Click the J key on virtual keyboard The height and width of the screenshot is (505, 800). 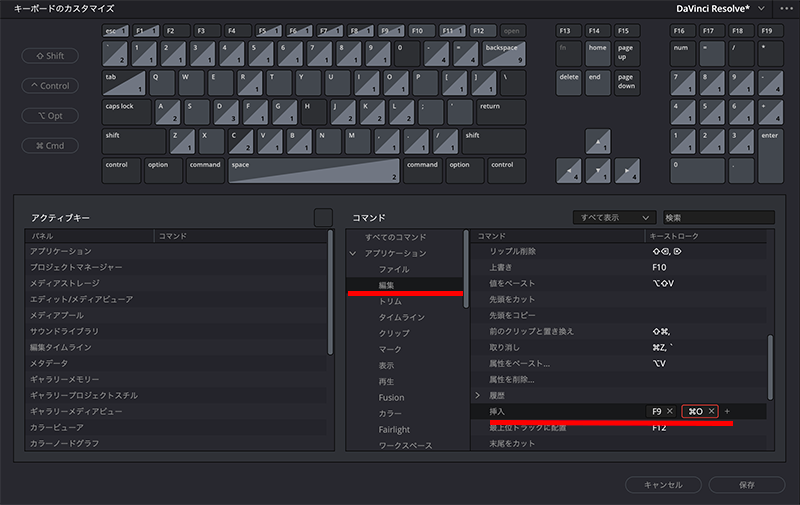(x=343, y=112)
